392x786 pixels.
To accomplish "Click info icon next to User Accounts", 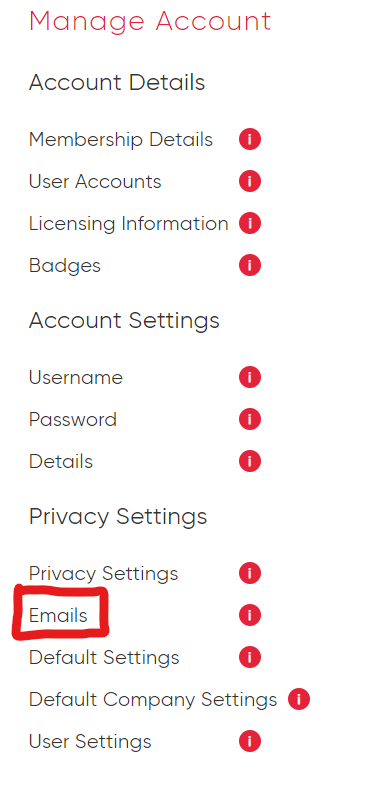I will [250, 181].
